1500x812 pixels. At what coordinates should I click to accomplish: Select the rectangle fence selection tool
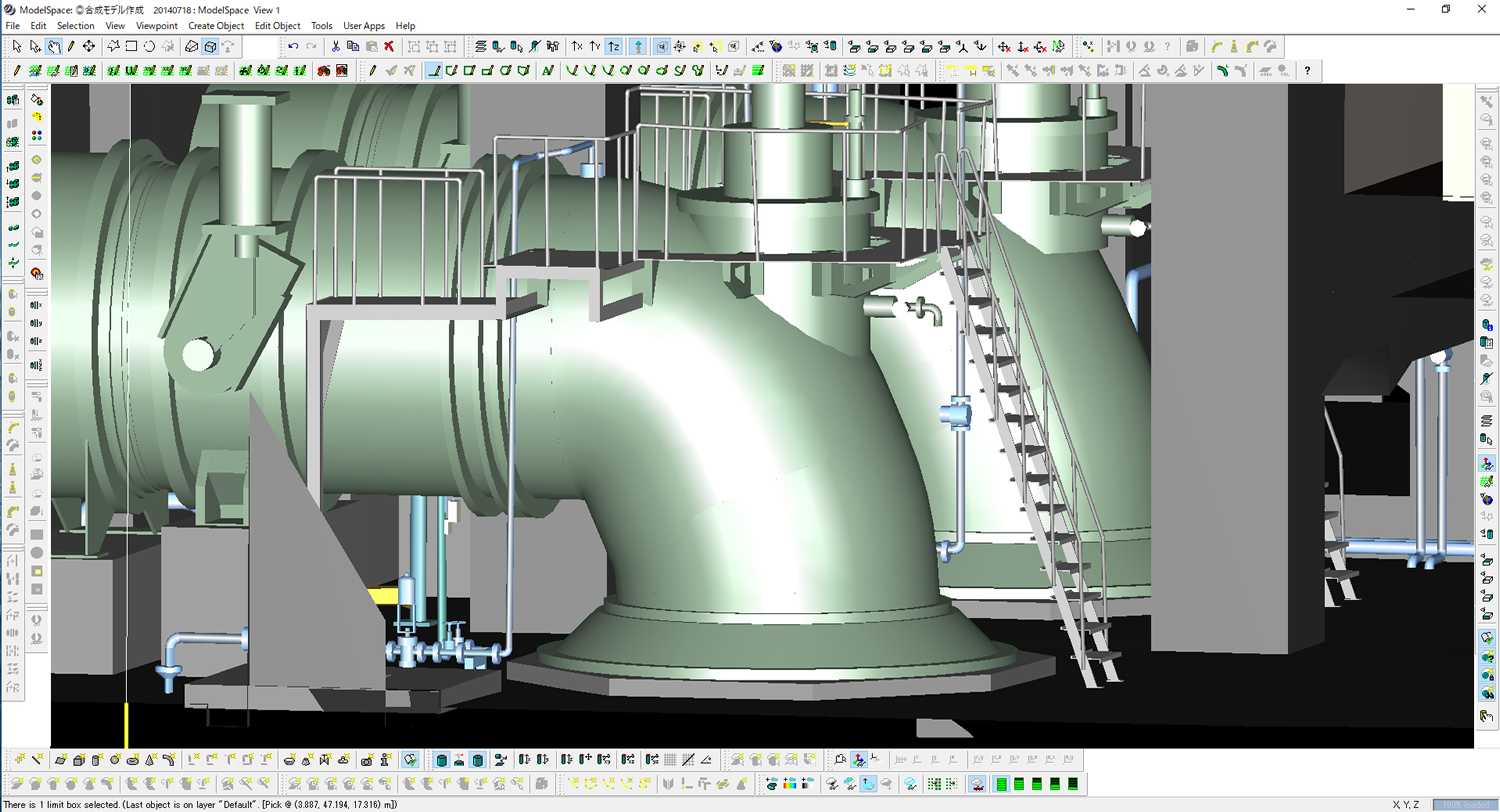[131, 46]
